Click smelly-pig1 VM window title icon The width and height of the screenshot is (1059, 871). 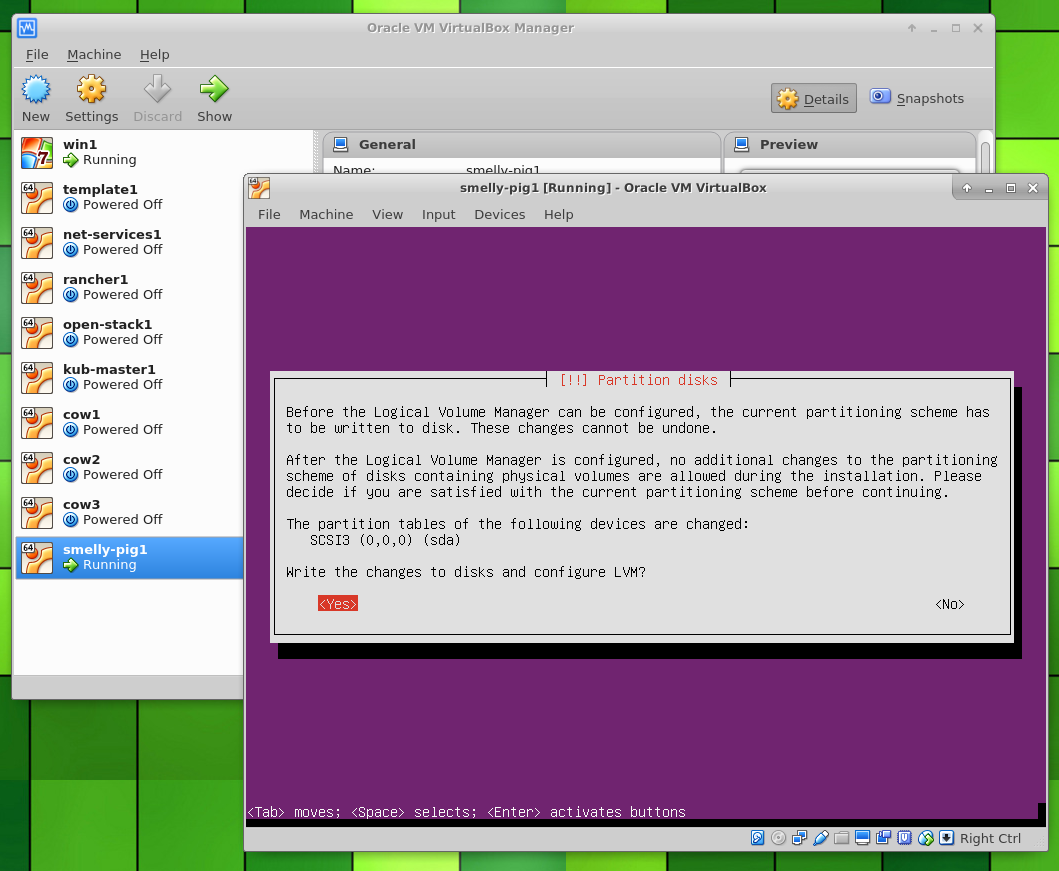259,188
